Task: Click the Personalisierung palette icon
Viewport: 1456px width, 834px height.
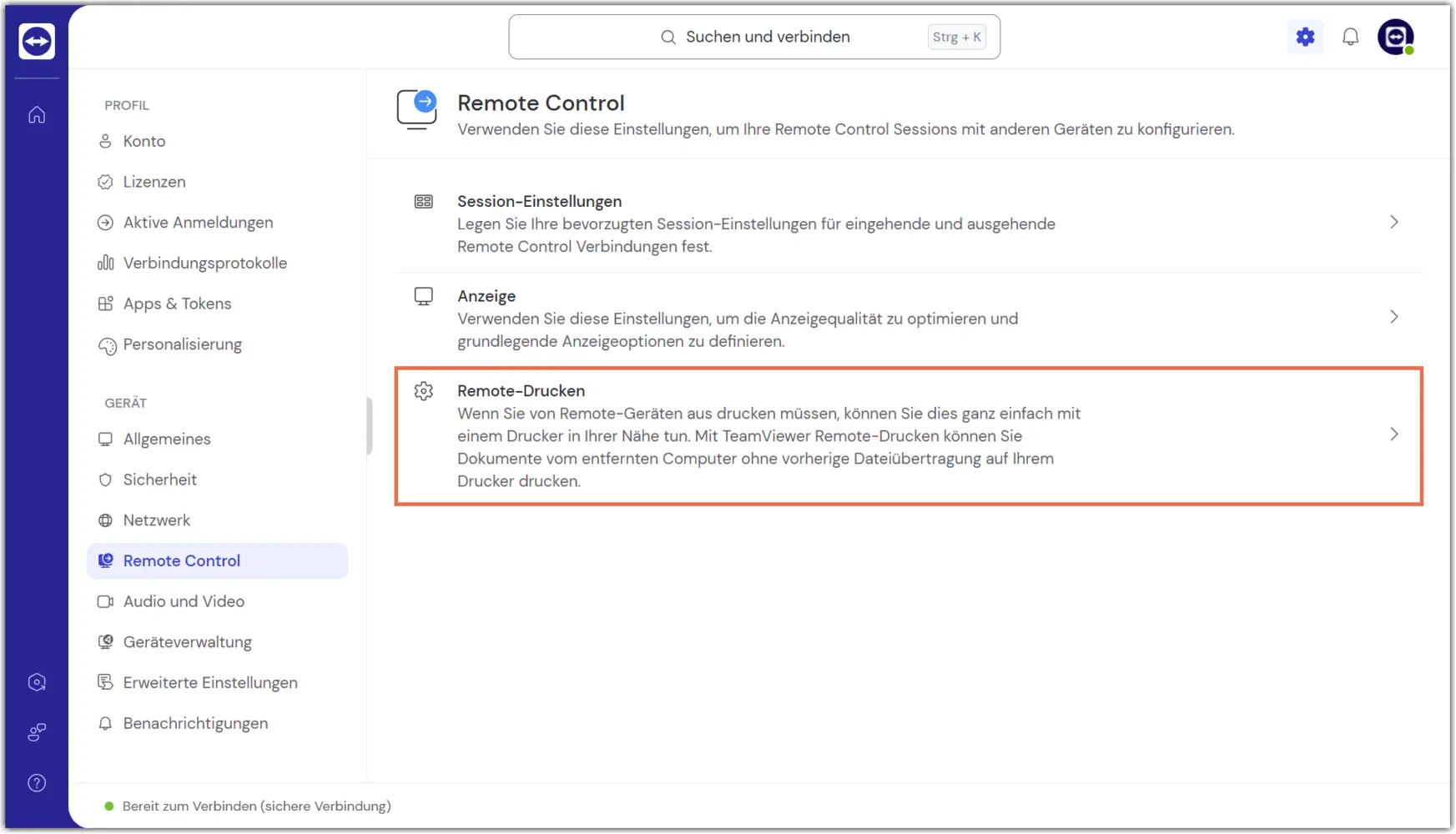Action: 107,345
